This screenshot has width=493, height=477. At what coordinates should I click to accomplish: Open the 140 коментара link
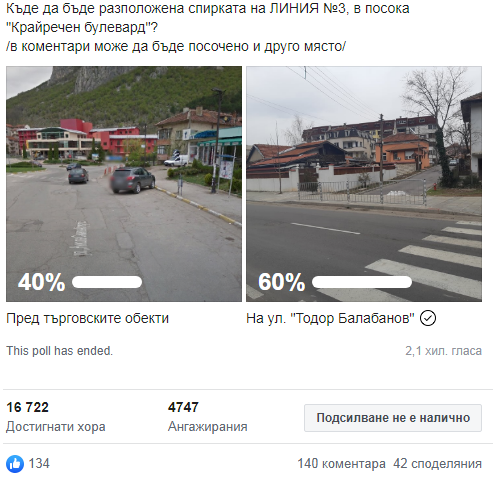pyautogui.click(x=341, y=464)
